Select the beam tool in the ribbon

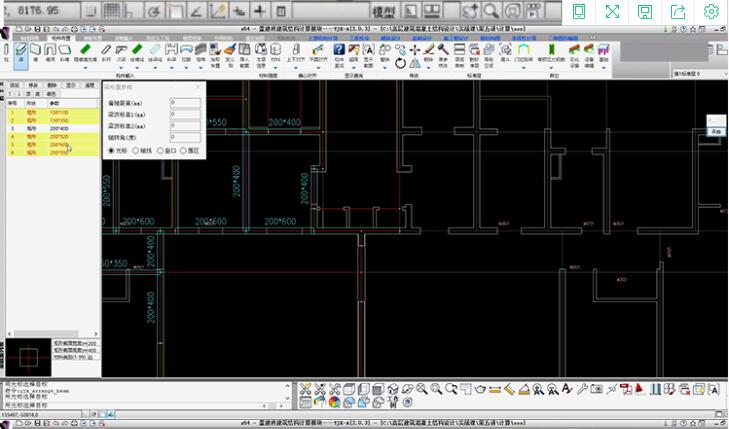21,52
